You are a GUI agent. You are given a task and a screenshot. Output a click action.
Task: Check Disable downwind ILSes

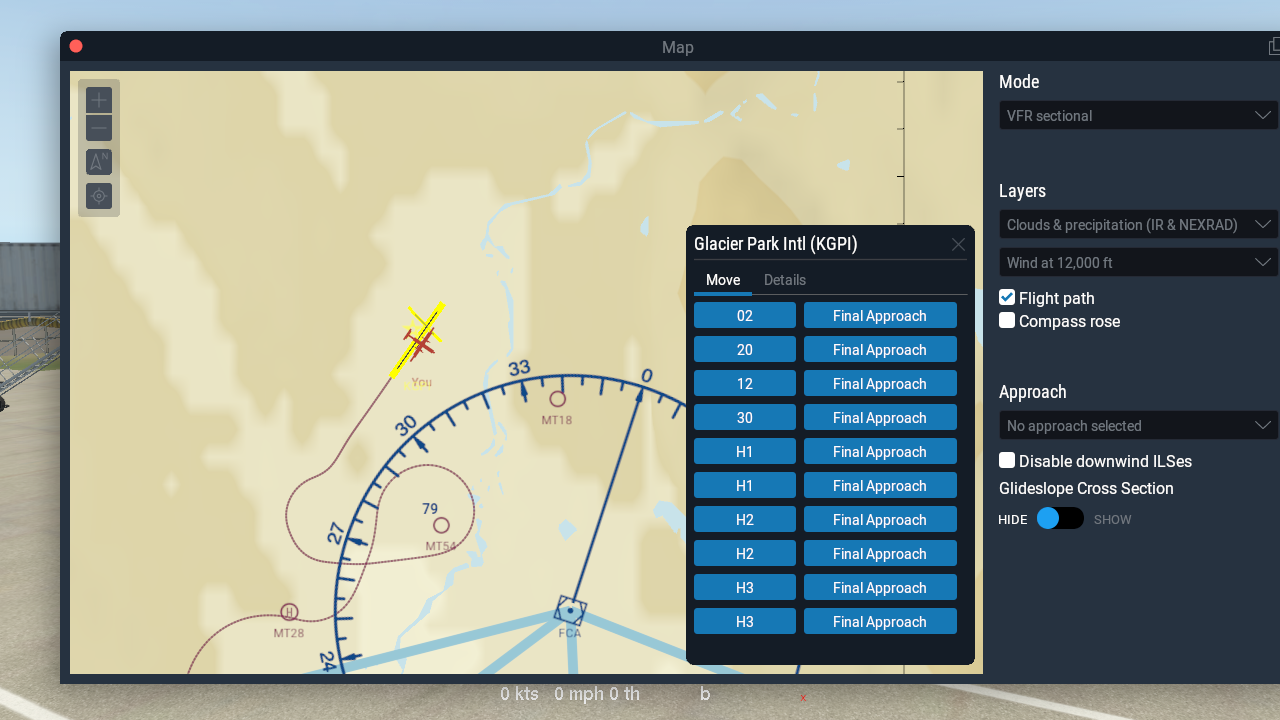[1007, 460]
